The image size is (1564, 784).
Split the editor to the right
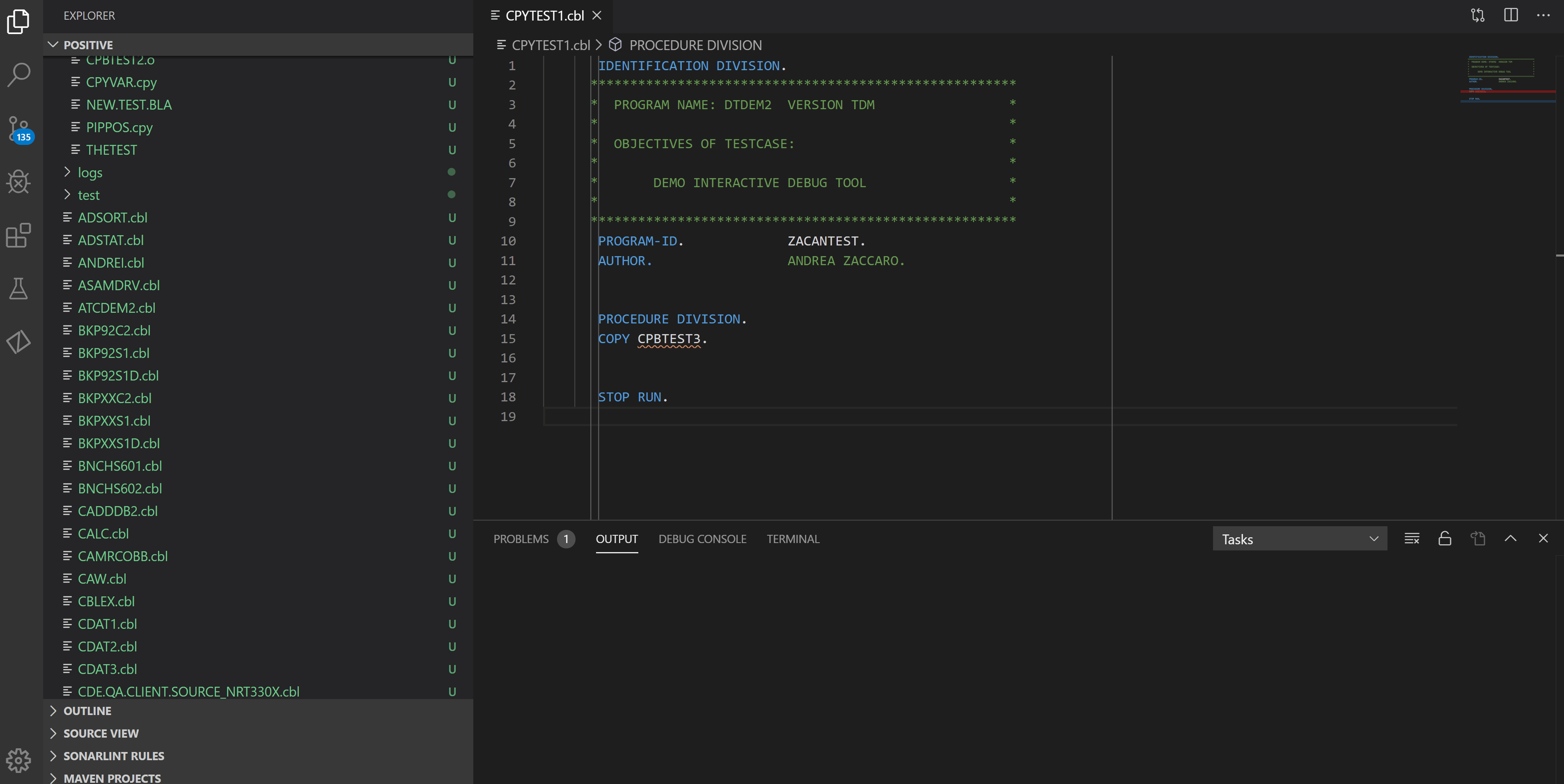(1511, 15)
